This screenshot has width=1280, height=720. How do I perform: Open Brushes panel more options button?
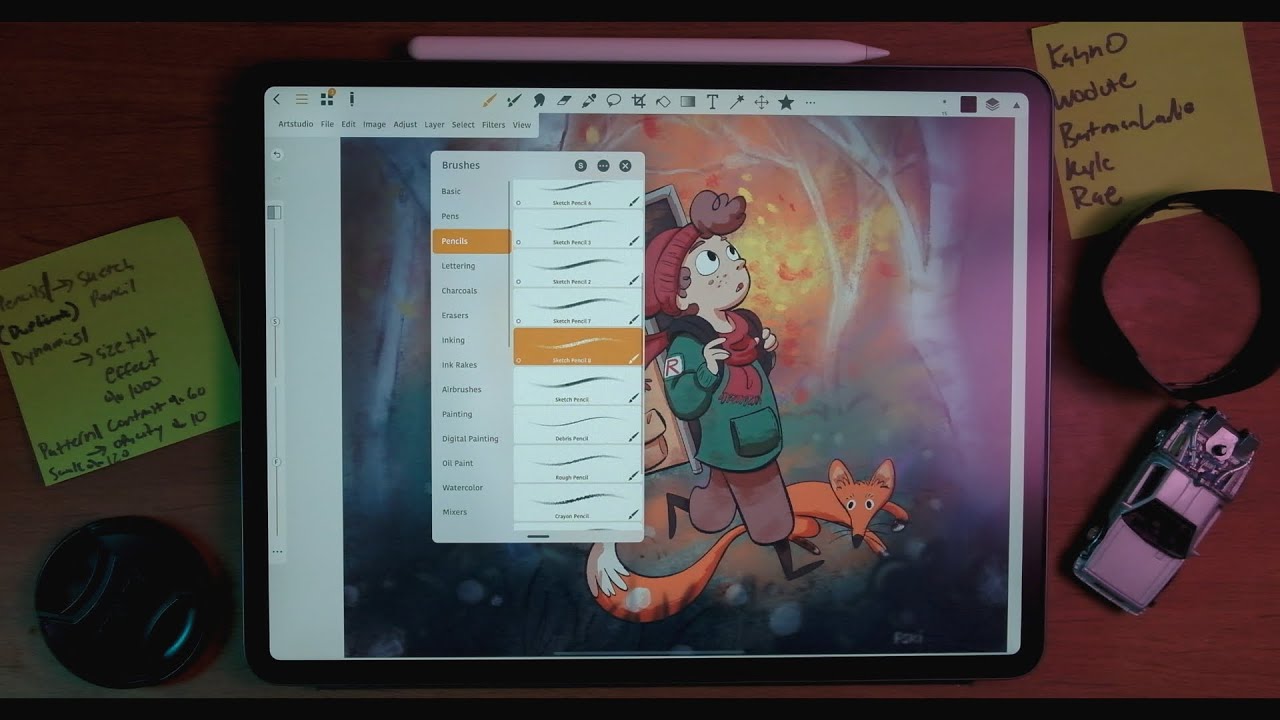(x=603, y=166)
